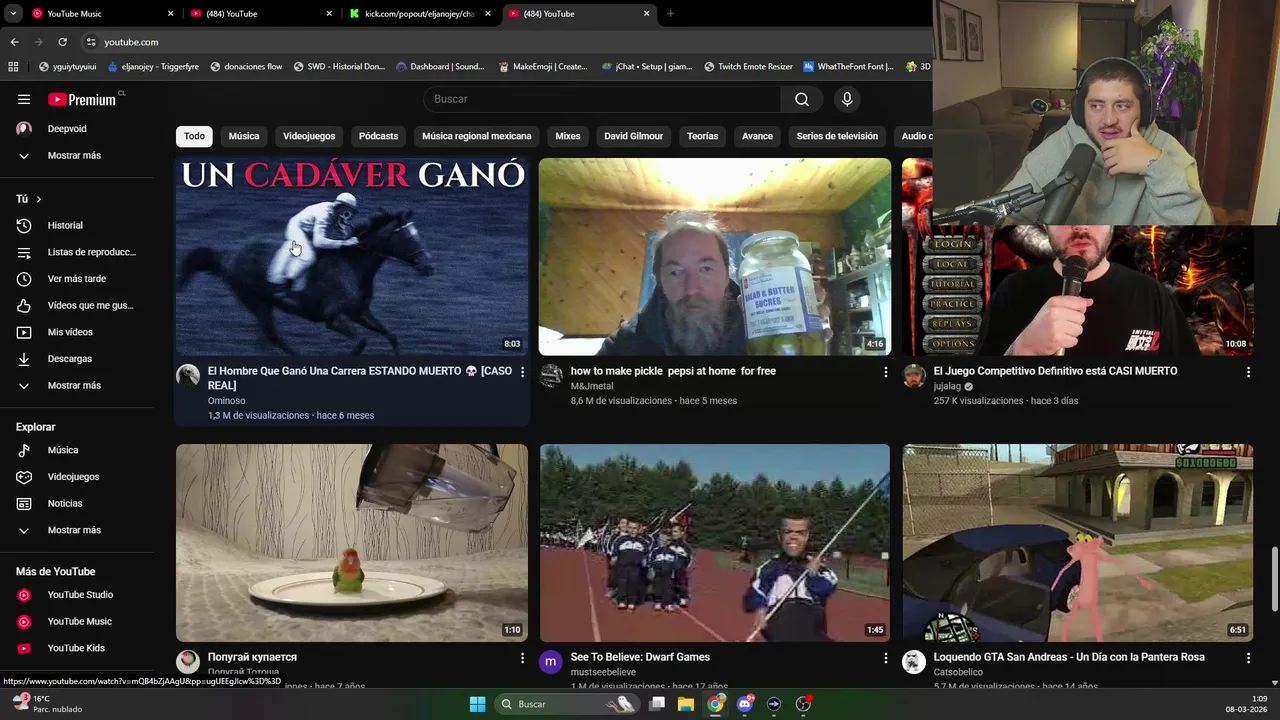Screen dimensions: 1280x720
Task: Open the Dwarf Games video thumbnail
Action: tap(715, 543)
